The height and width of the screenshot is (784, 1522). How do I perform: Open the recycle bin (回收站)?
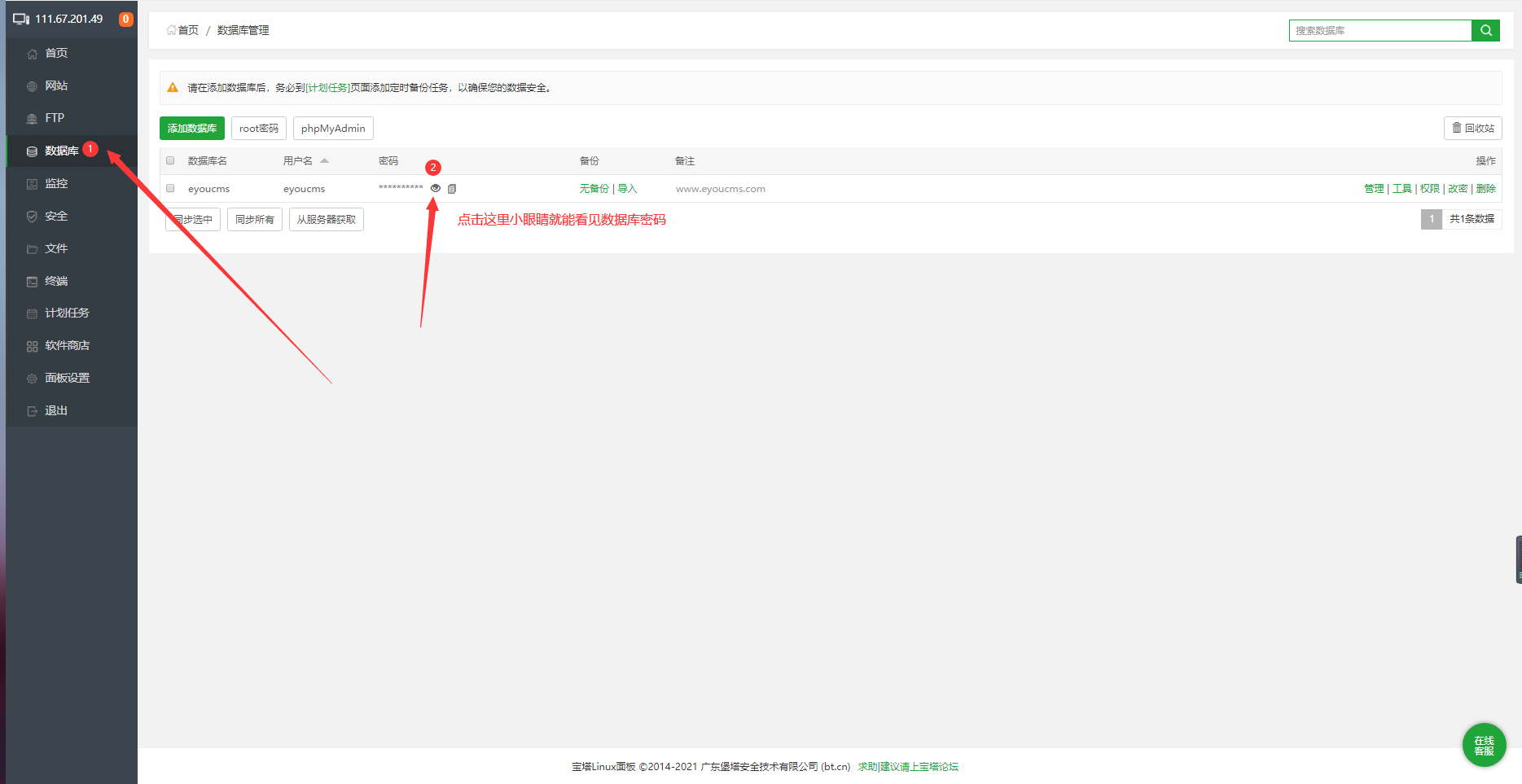(x=1472, y=128)
